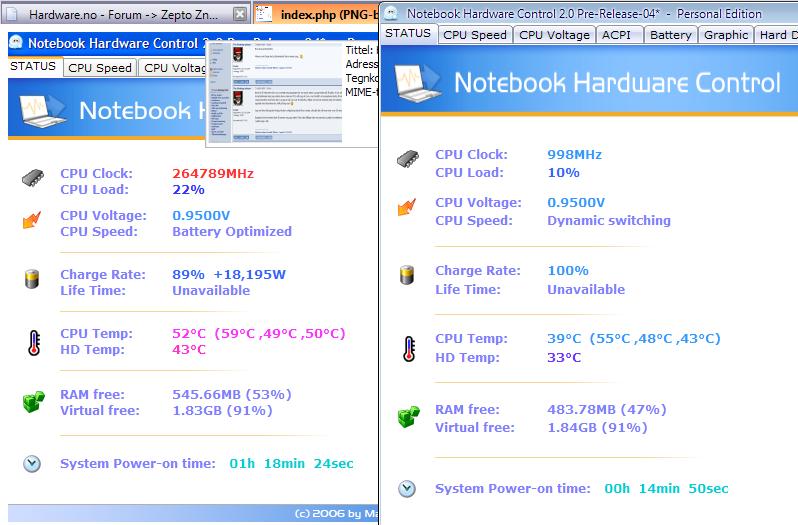Click laptop logo in left NHC banner
Image resolution: width=798 pixels, height=525 pixels.
(43, 110)
